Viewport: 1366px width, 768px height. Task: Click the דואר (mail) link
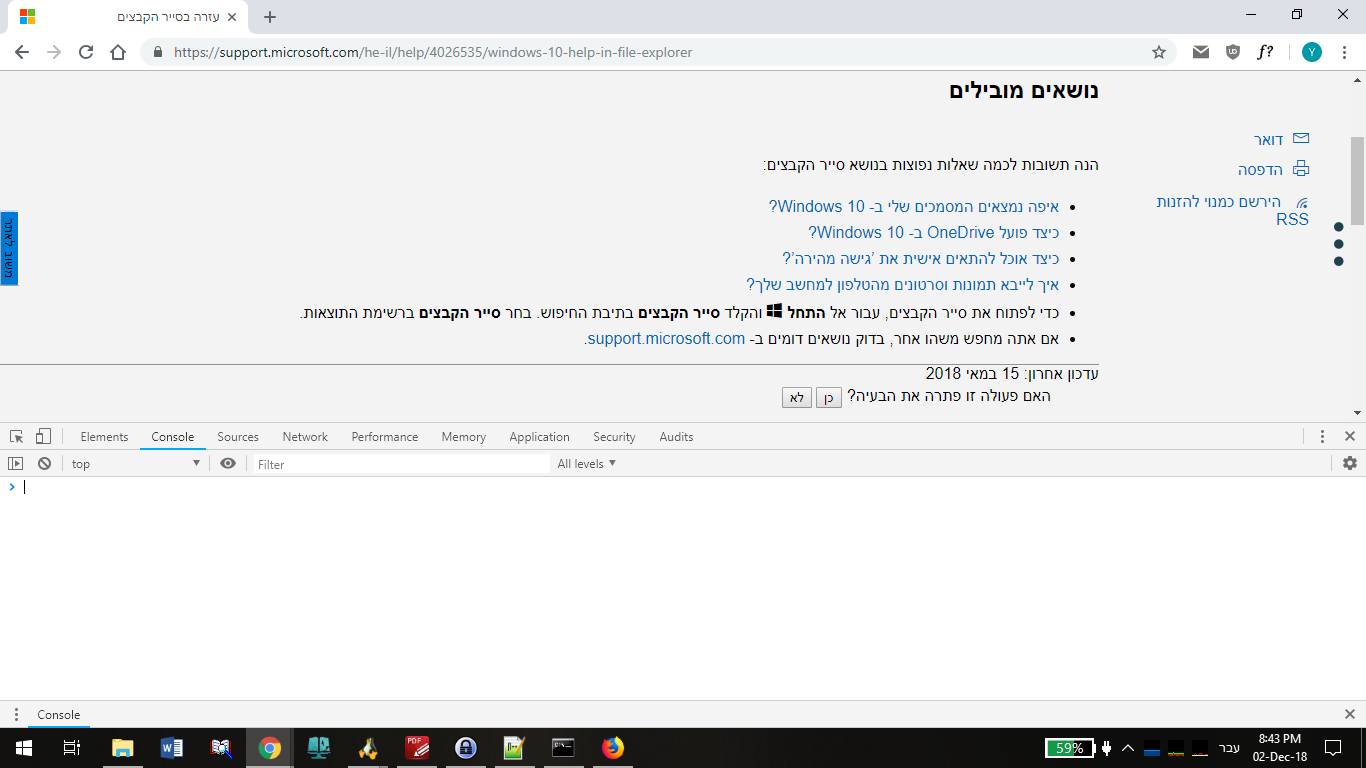point(1268,140)
